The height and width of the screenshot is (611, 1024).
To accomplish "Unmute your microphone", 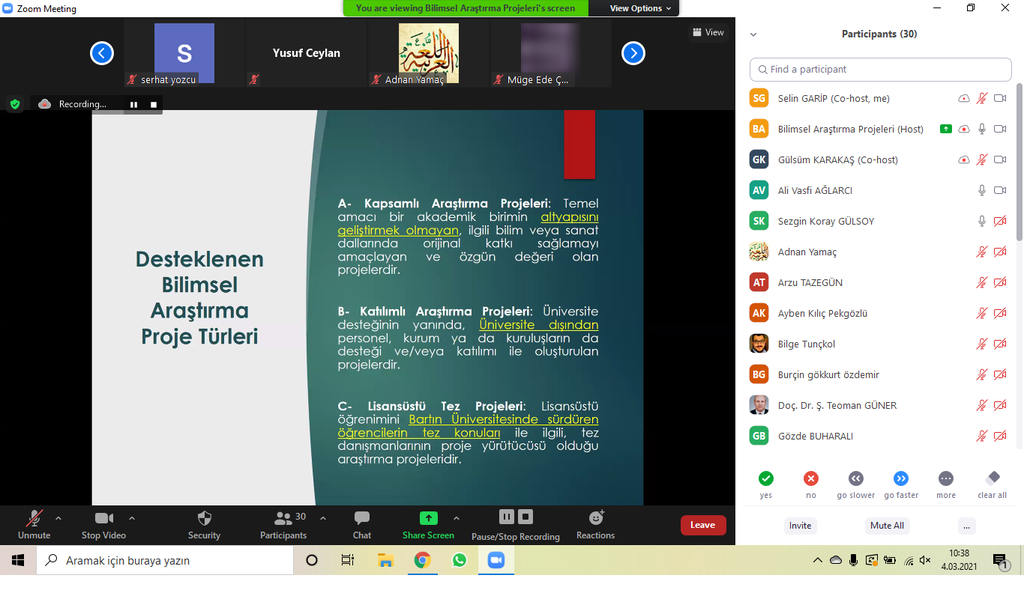I will (34, 518).
